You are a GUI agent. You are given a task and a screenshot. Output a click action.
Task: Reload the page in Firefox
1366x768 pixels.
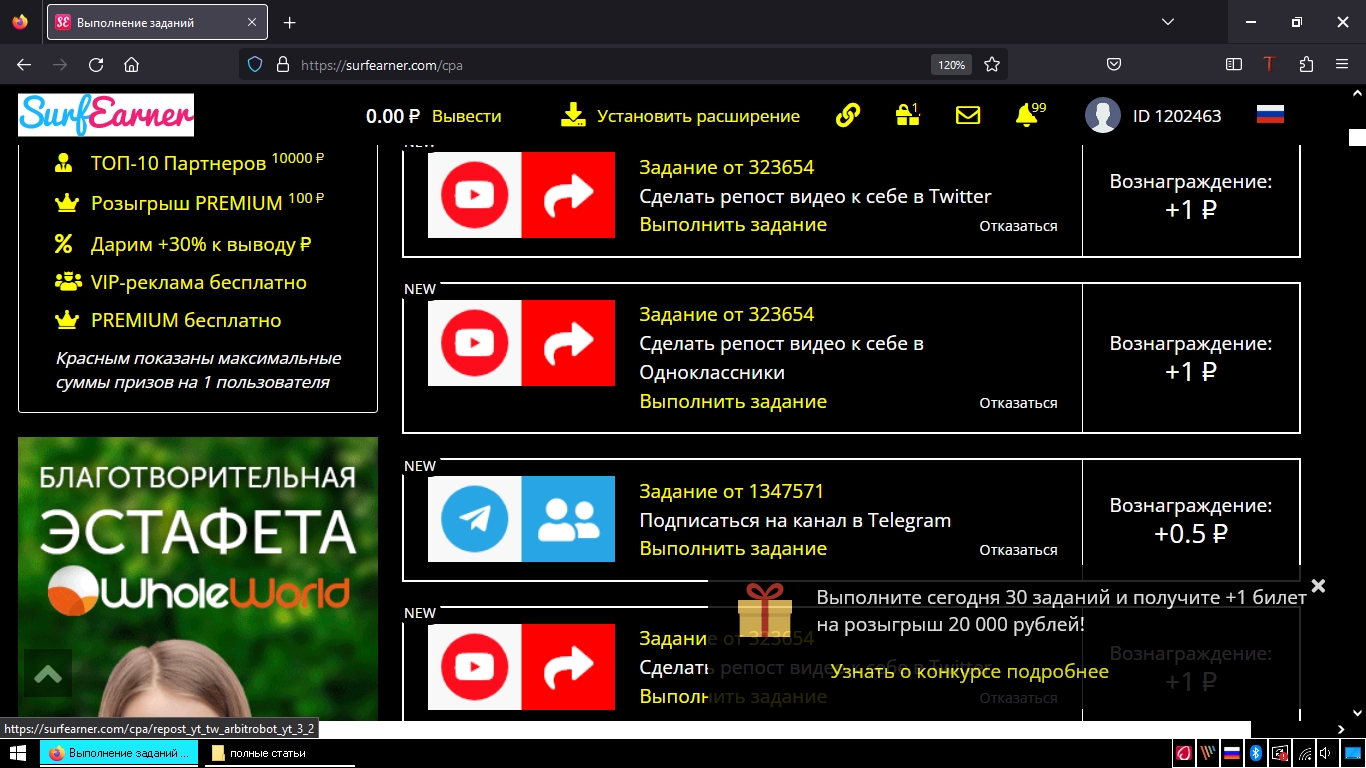96,64
